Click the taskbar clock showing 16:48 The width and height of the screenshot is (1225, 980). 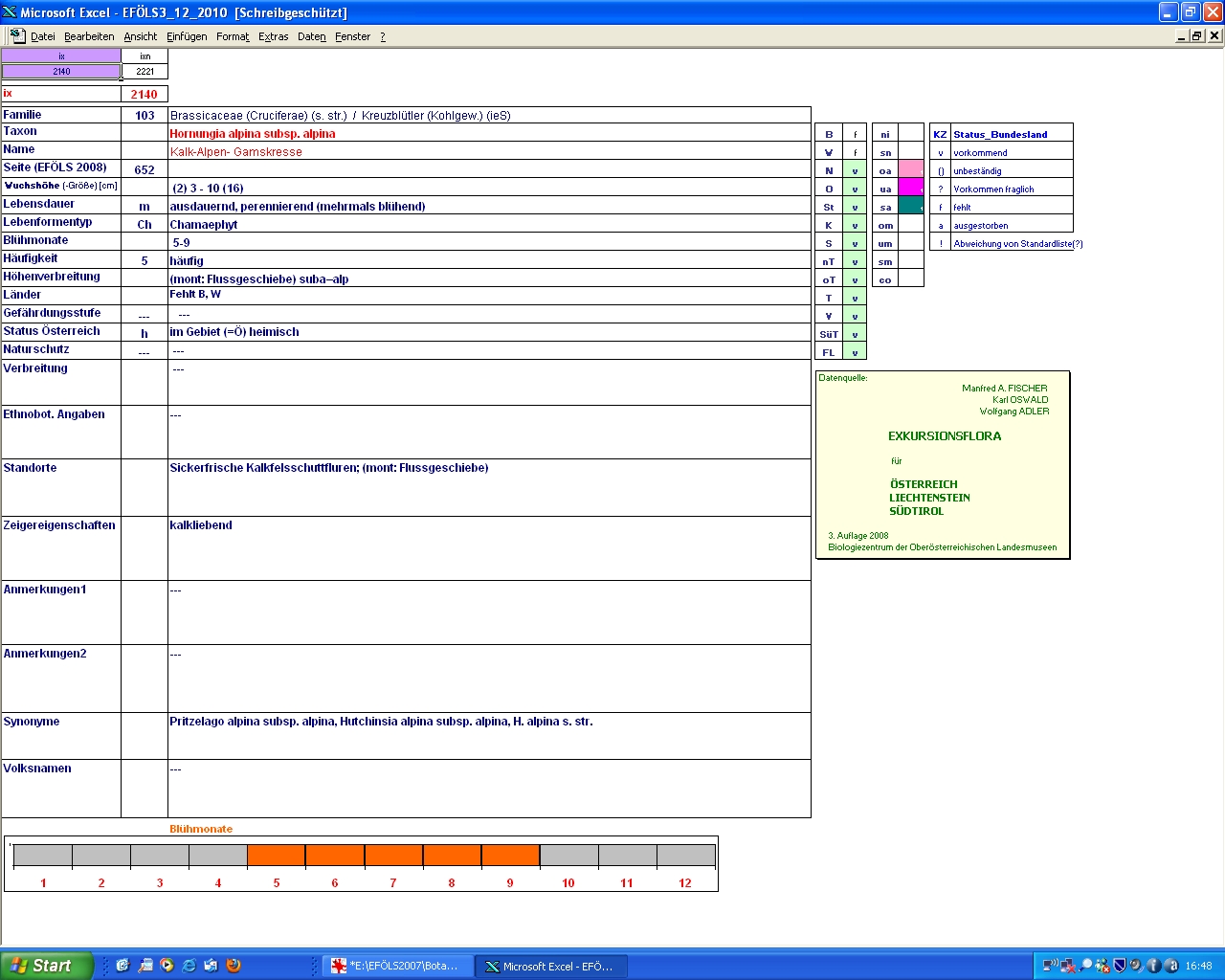click(1198, 966)
